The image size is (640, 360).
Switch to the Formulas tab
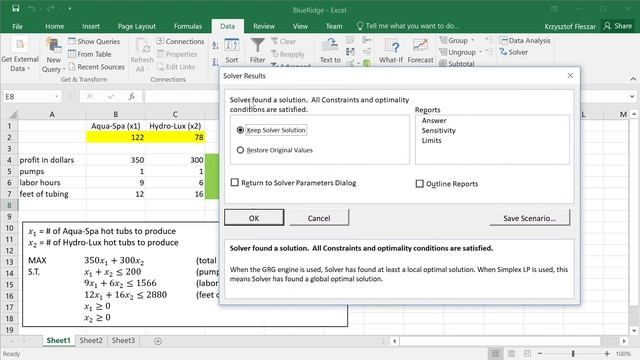(188, 26)
